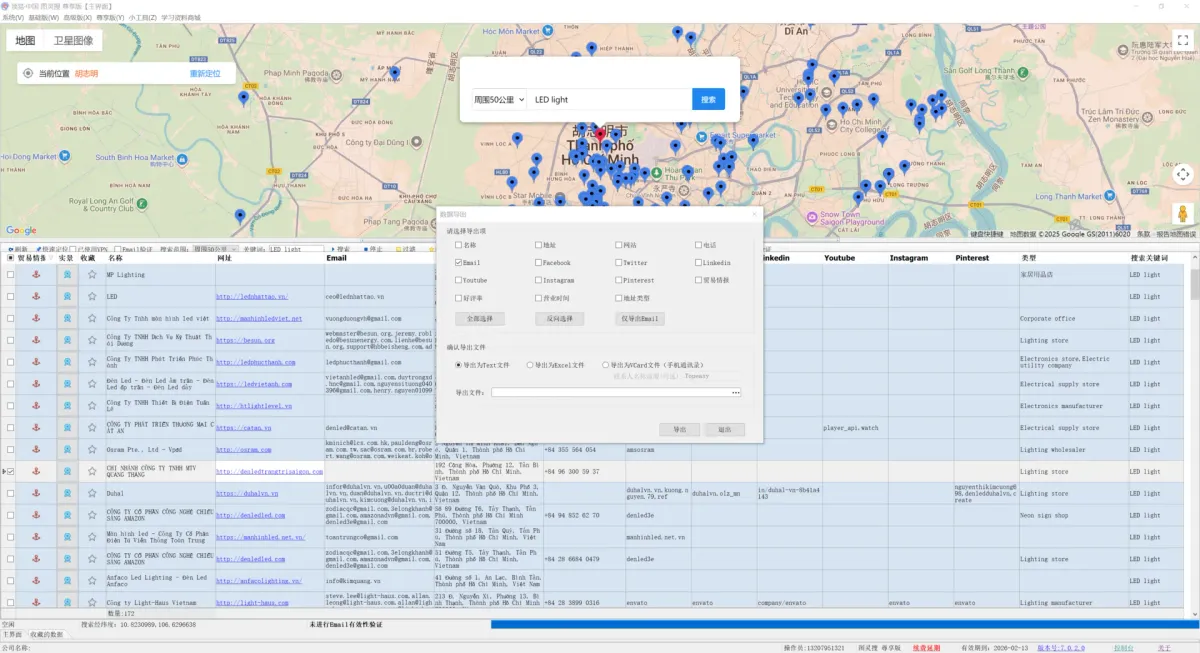
Task: Click the 搜索 toolbar search item above table
Action: (339, 249)
